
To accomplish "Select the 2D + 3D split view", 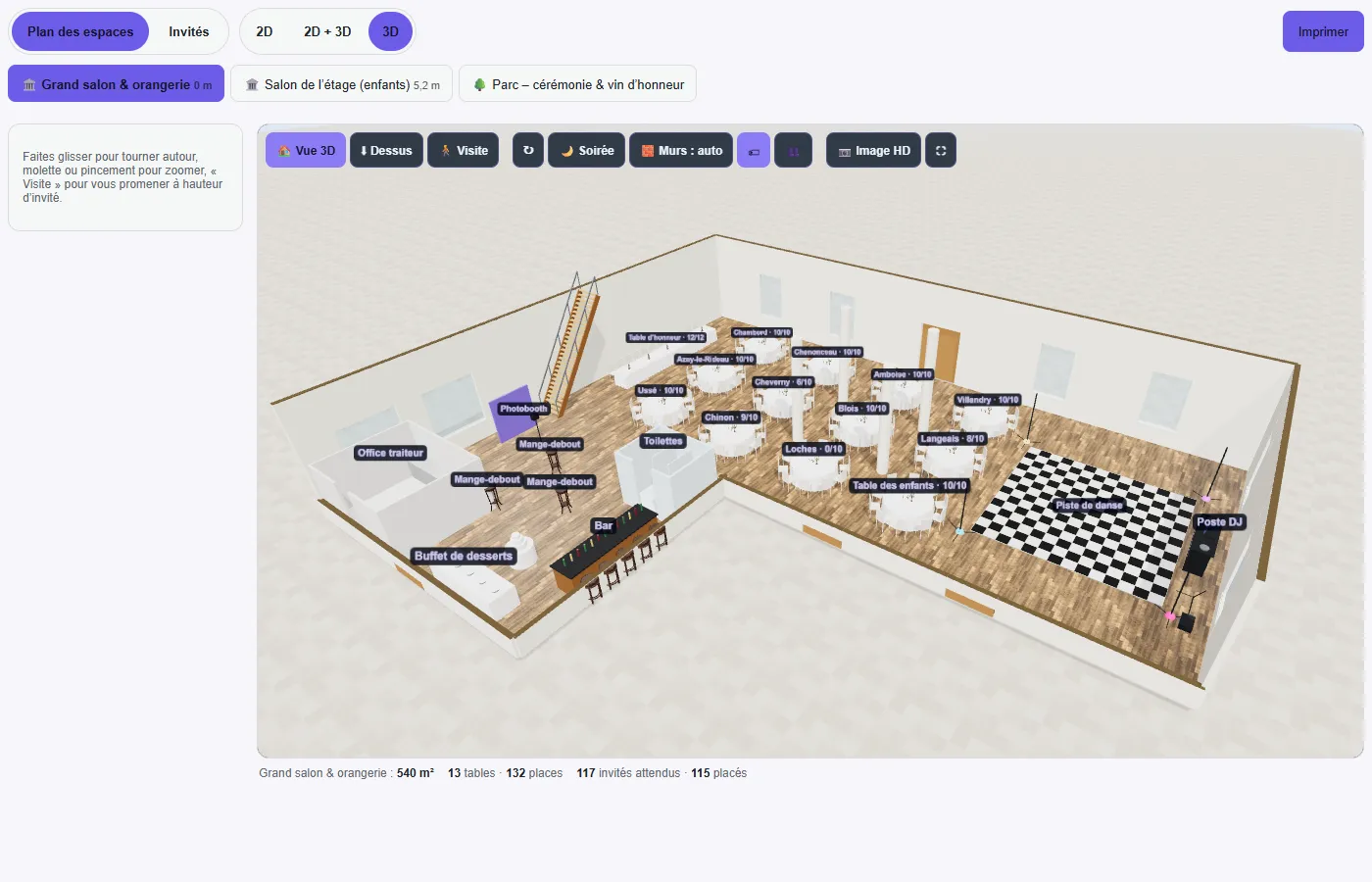I will 327,31.
